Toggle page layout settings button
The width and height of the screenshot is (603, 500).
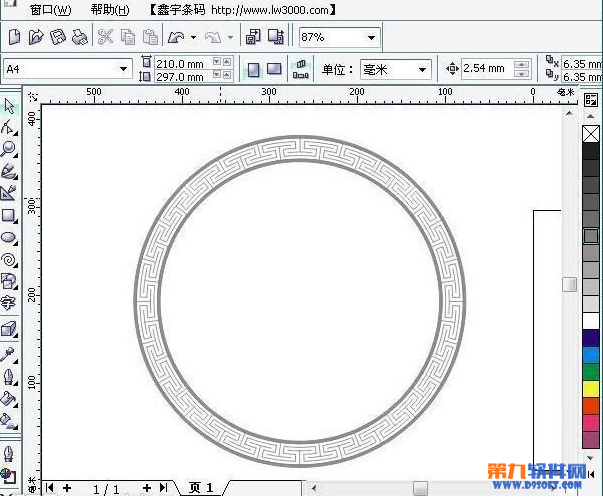tap(300, 70)
